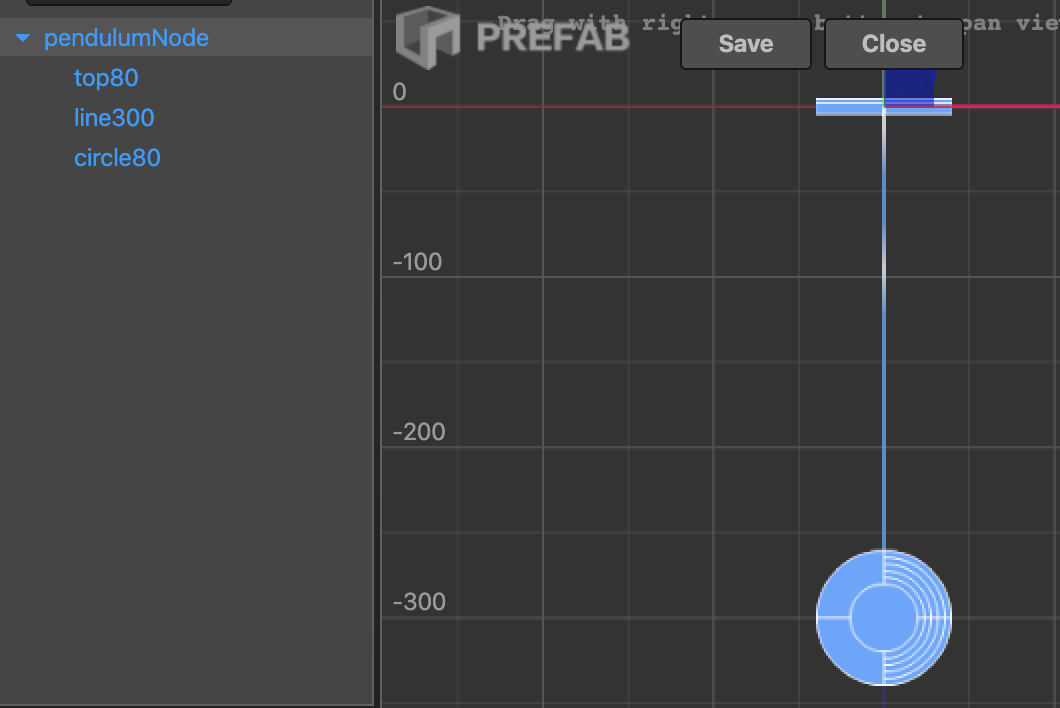Image resolution: width=1060 pixels, height=708 pixels.
Task: Click the prefab cube logo icon
Action: pos(427,38)
